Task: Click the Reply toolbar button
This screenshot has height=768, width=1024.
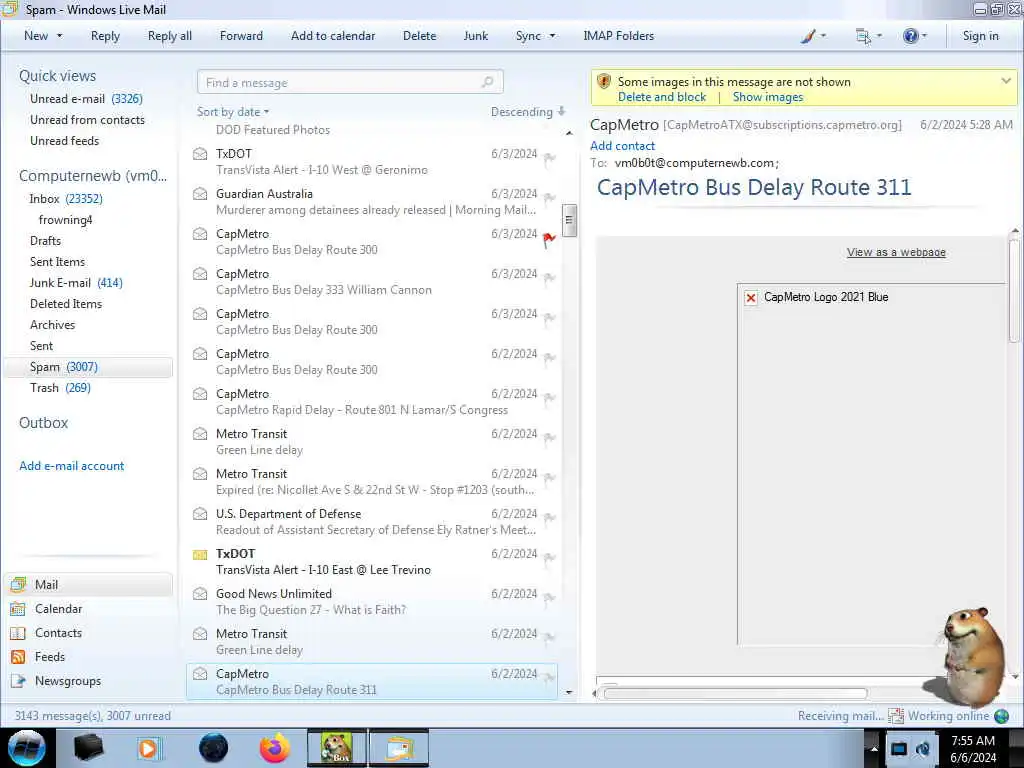Action: (105, 36)
